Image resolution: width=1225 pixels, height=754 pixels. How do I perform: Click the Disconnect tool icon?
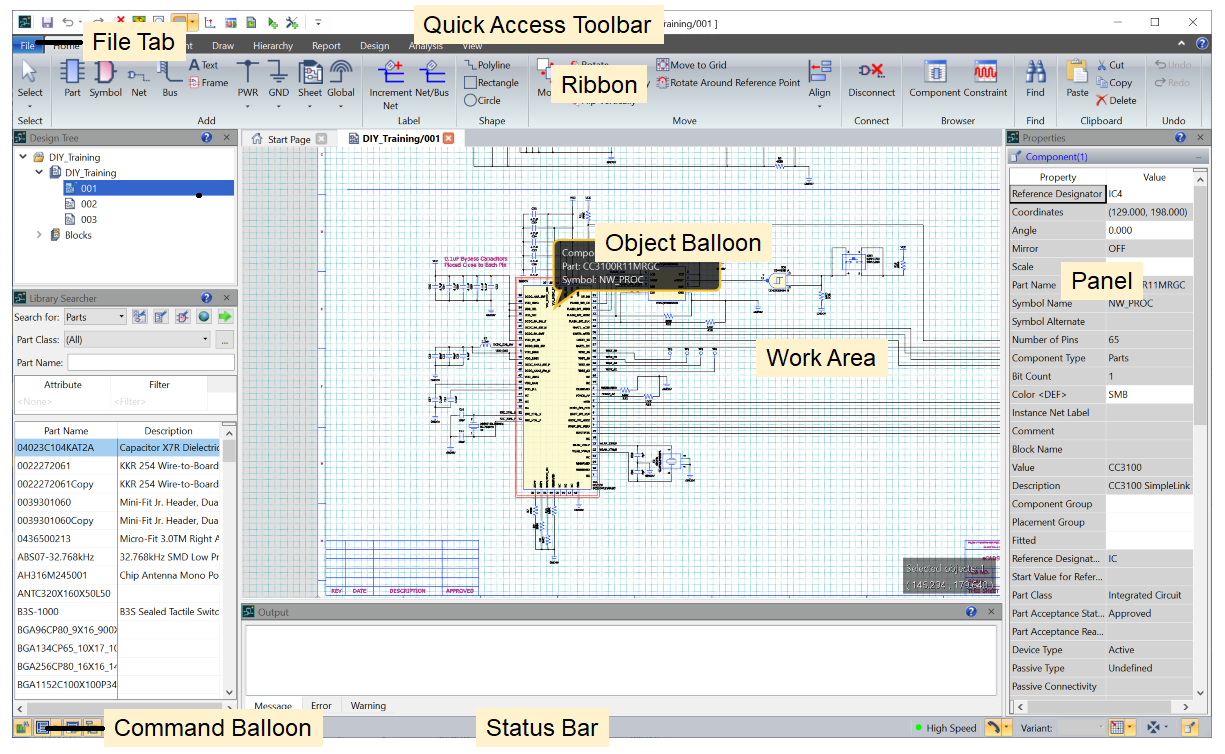(871, 72)
